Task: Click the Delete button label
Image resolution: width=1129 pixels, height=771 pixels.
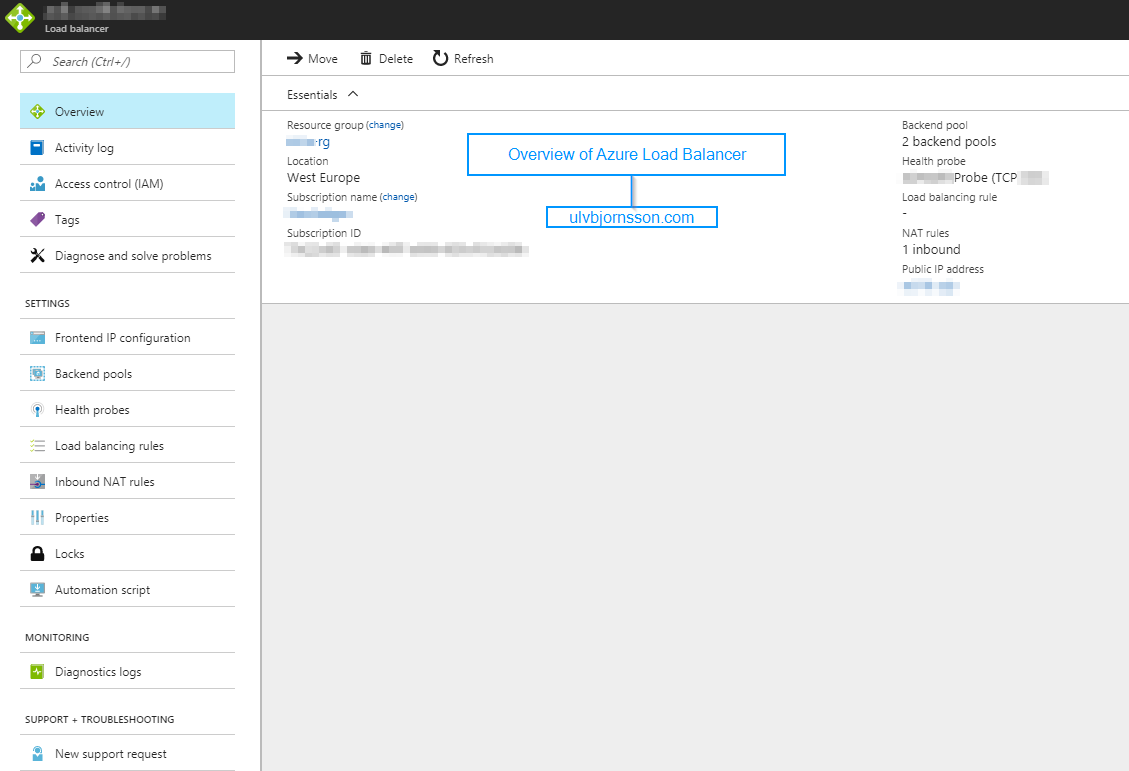Action: (396, 59)
